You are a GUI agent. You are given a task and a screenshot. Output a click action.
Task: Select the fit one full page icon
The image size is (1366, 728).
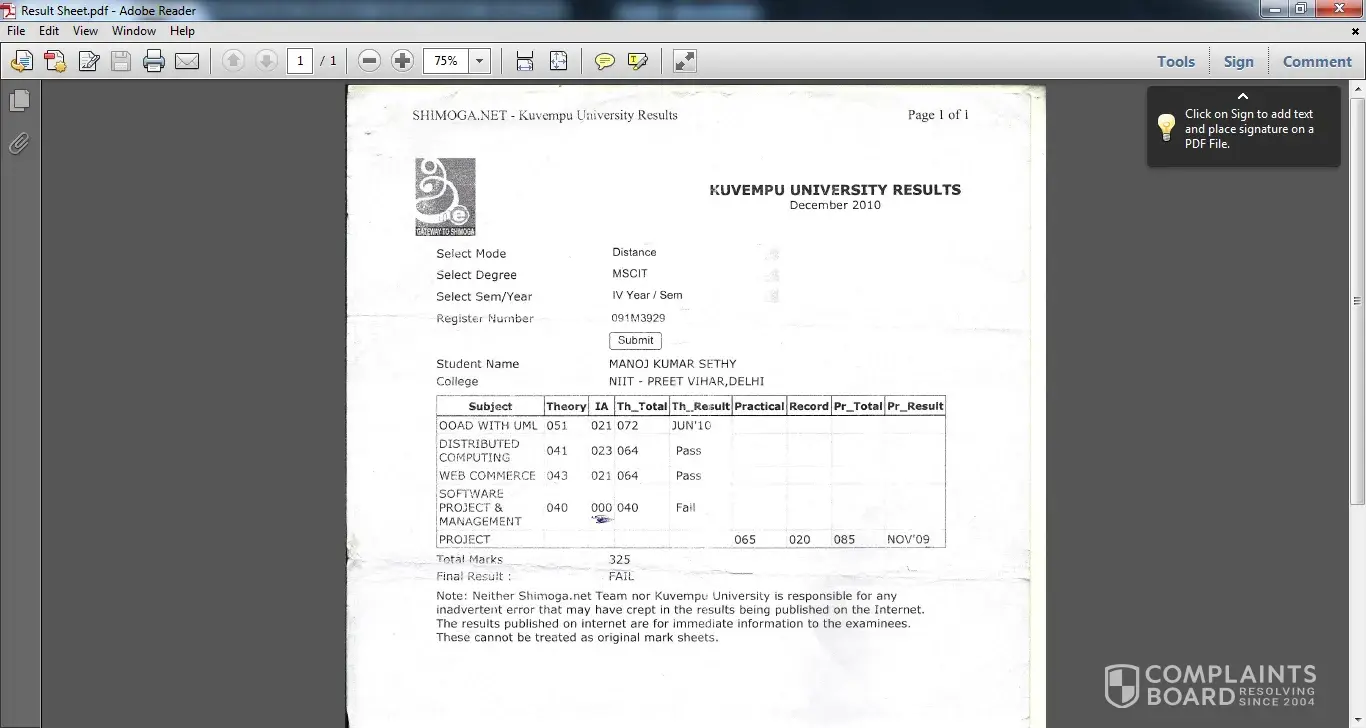click(558, 61)
